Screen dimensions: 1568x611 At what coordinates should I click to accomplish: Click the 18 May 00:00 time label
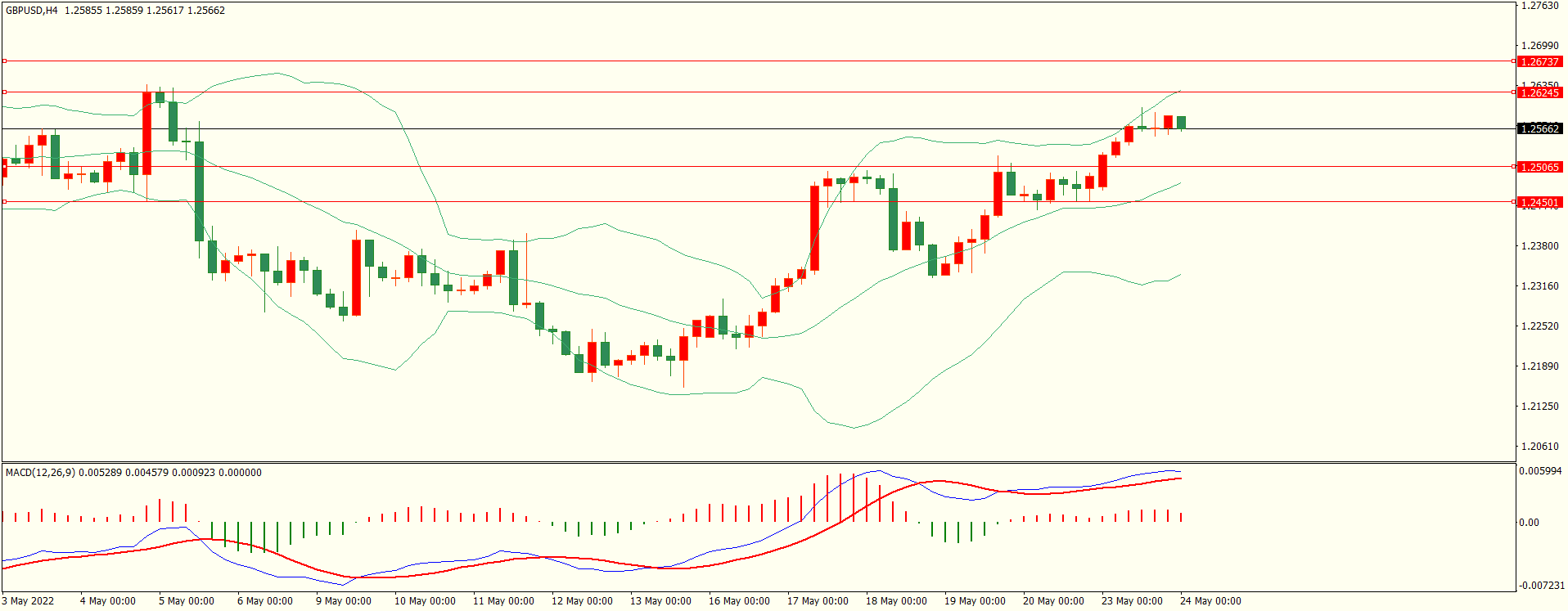[896, 601]
